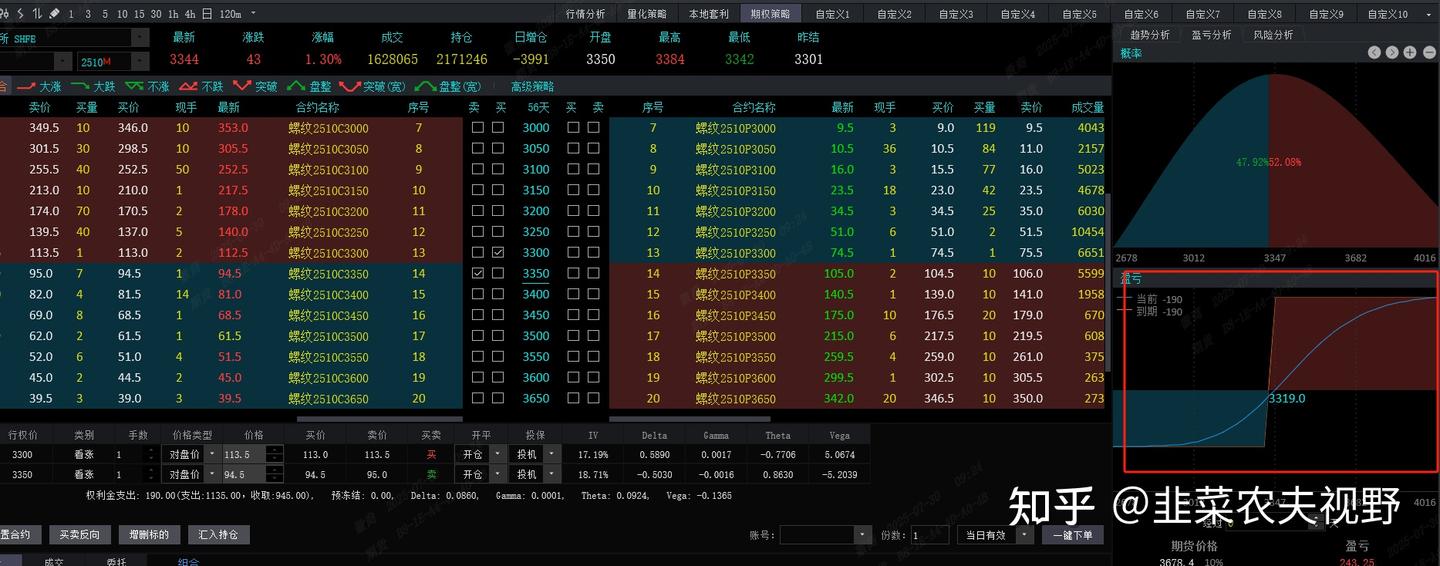Open the 组合 bottom tab
This screenshot has height=566, width=1440.
(x=188, y=561)
